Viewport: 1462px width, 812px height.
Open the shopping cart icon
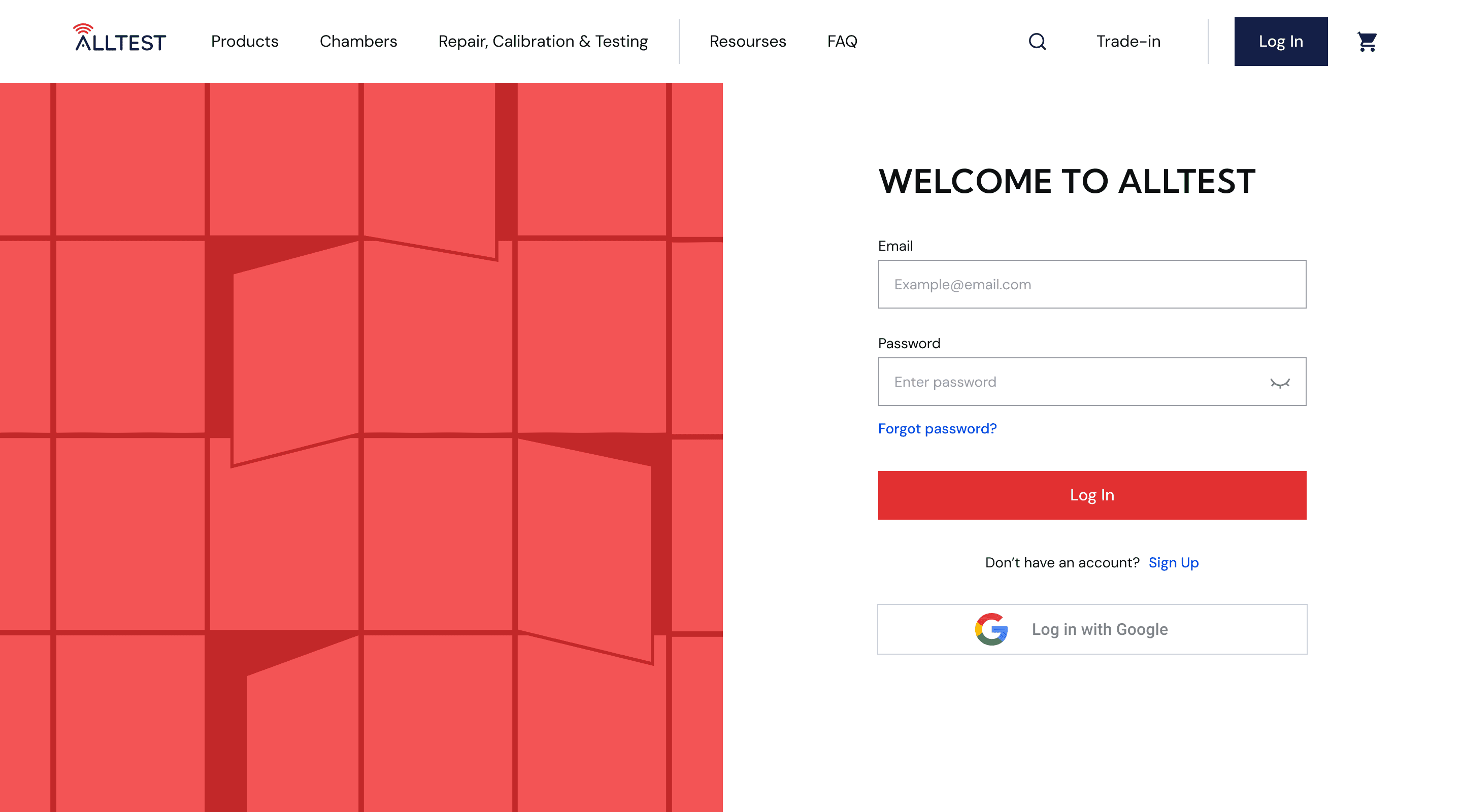tap(1367, 42)
